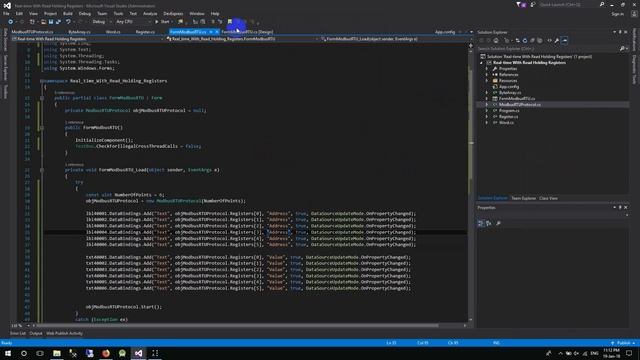
Task: Click the Search Solution Explorer input field
Action: click(x=548, y=49)
